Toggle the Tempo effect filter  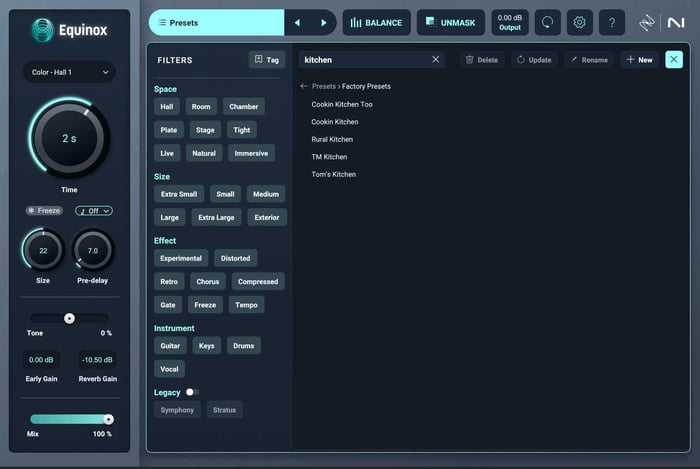246,305
